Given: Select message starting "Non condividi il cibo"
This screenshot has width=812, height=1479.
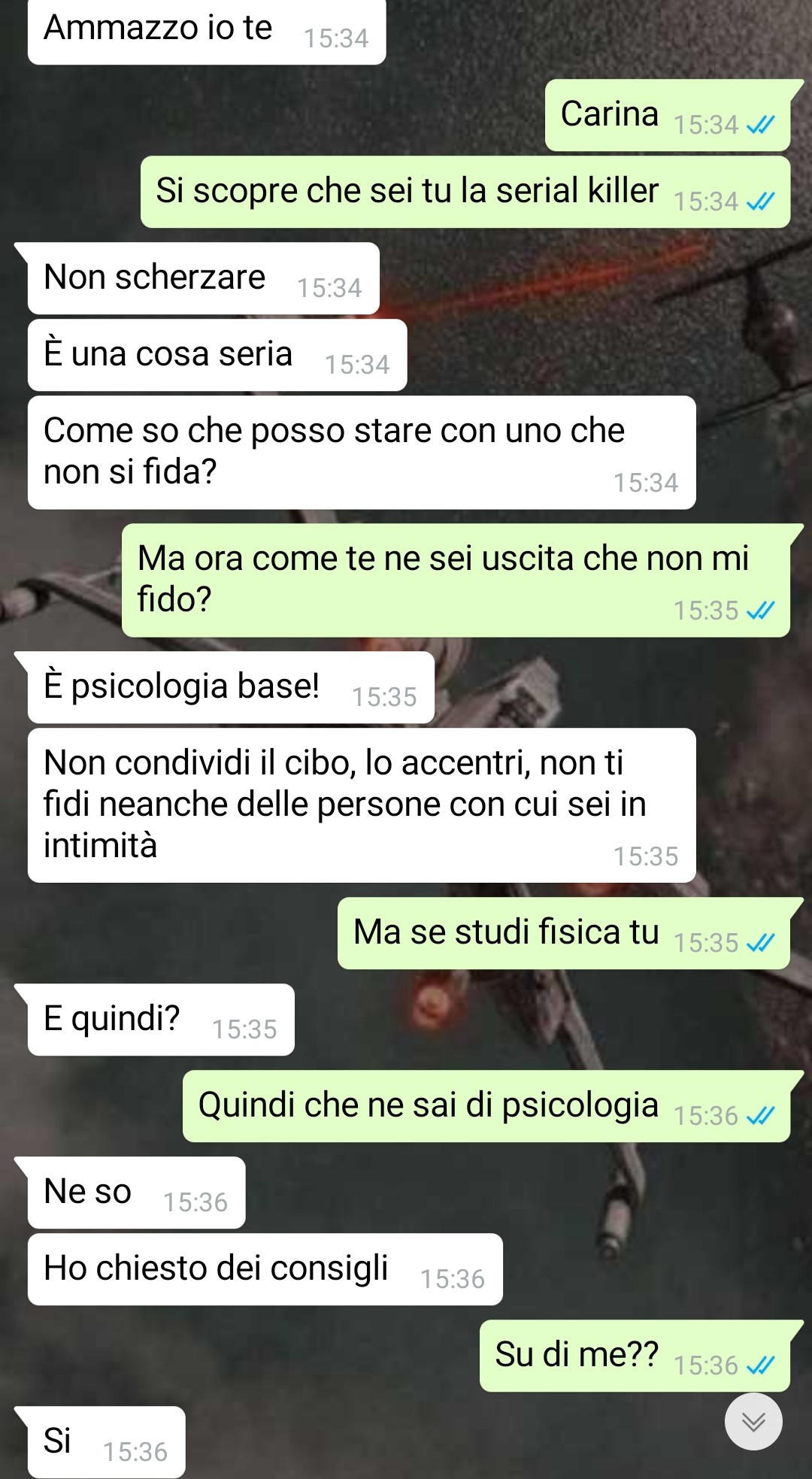Looking at the screenshot, I should coord(362,805).
